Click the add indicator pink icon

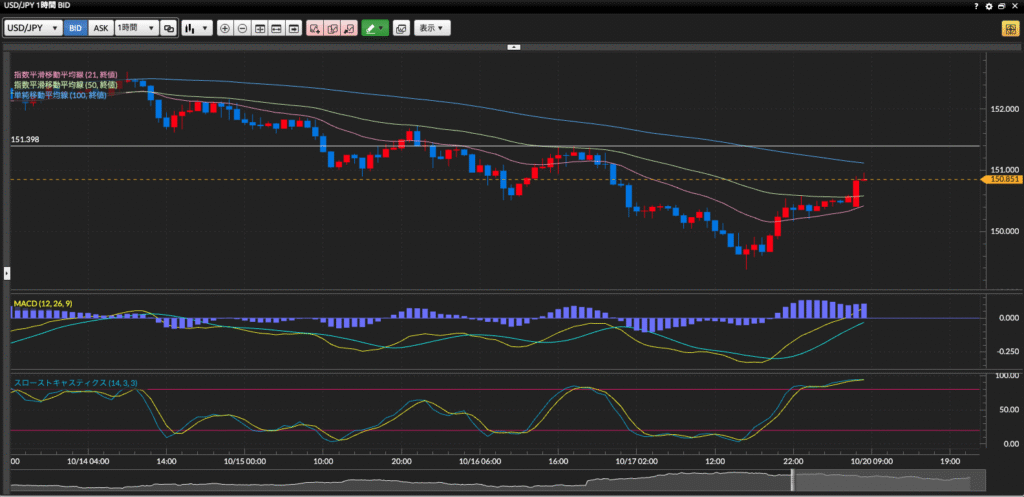315,28
